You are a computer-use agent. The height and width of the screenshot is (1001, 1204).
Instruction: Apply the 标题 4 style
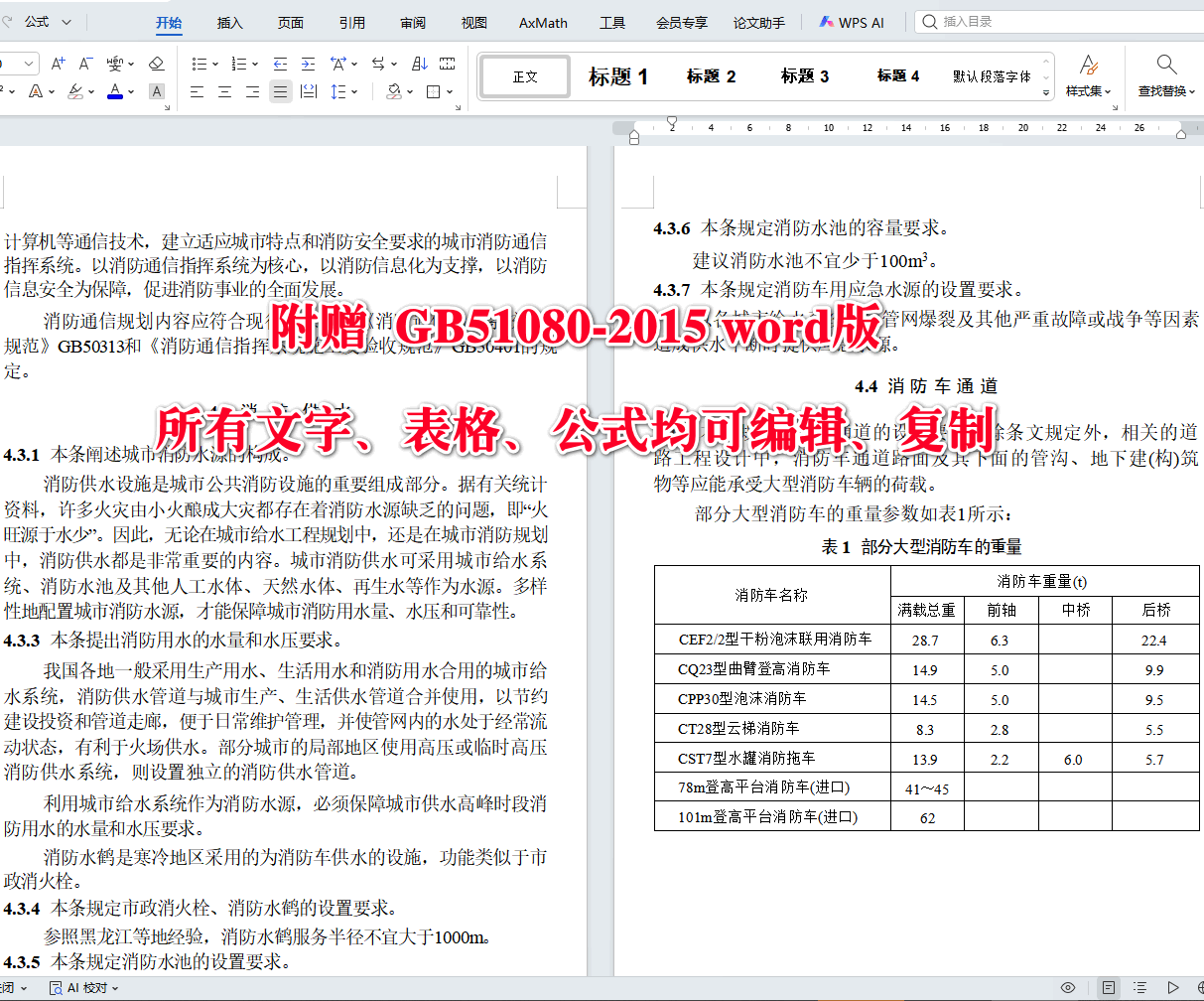click(x=897, y=75)
